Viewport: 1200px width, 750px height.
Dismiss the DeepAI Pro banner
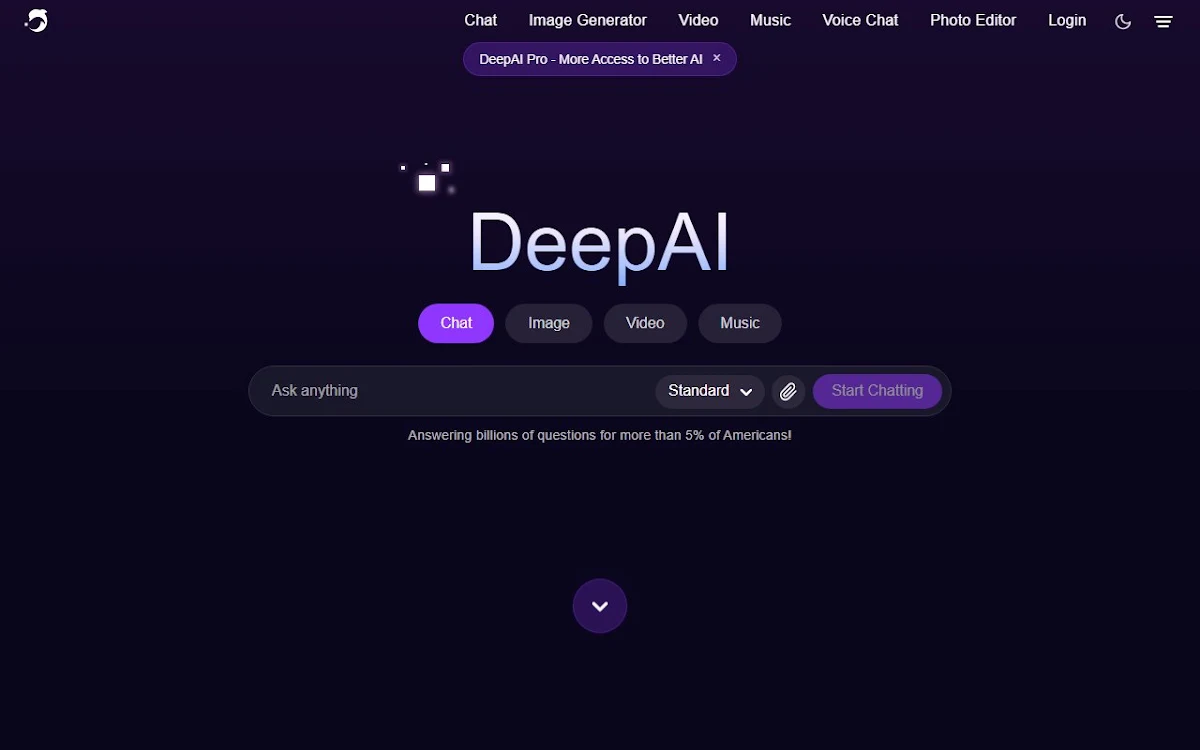pyautogui.click(x=717, y=58)
